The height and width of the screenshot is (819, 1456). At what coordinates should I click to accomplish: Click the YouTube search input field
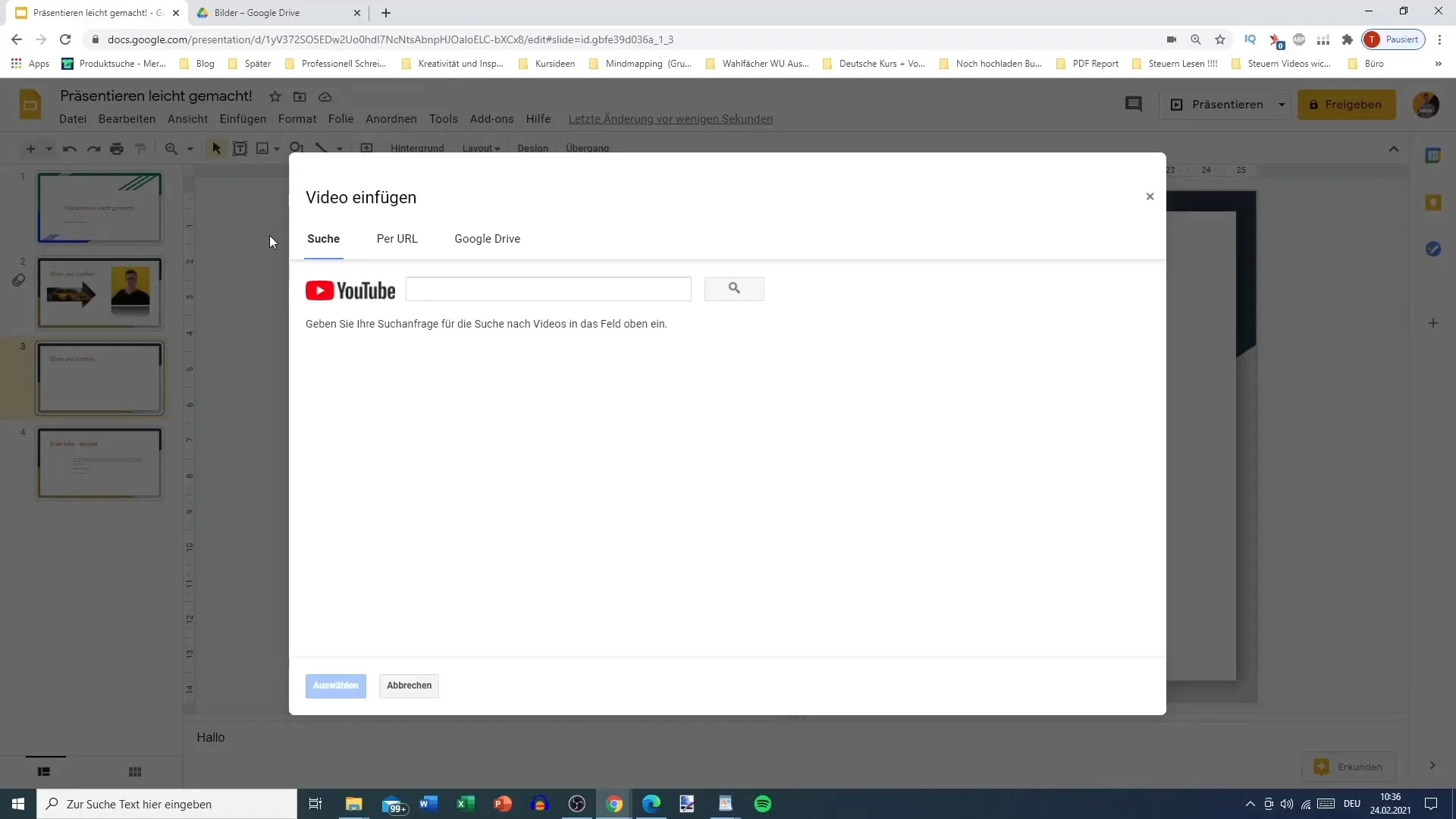point(548,289)
